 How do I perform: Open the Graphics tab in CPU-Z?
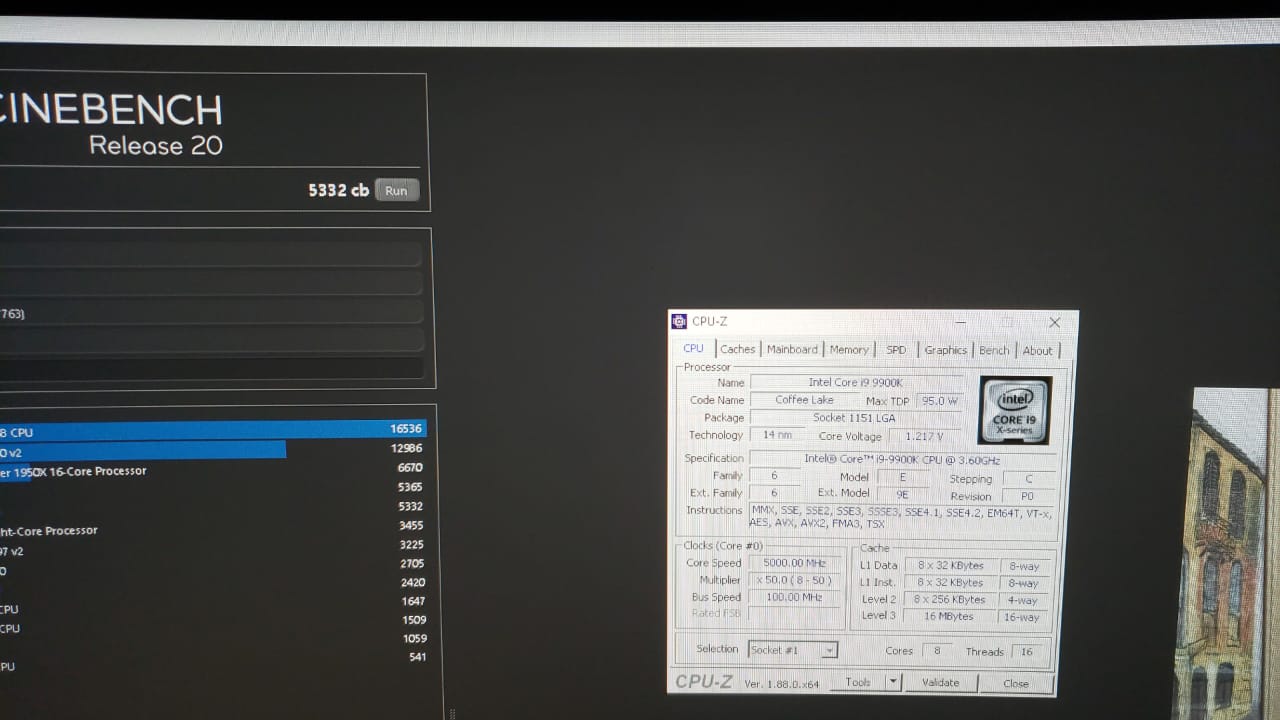(x=945, y=350)
